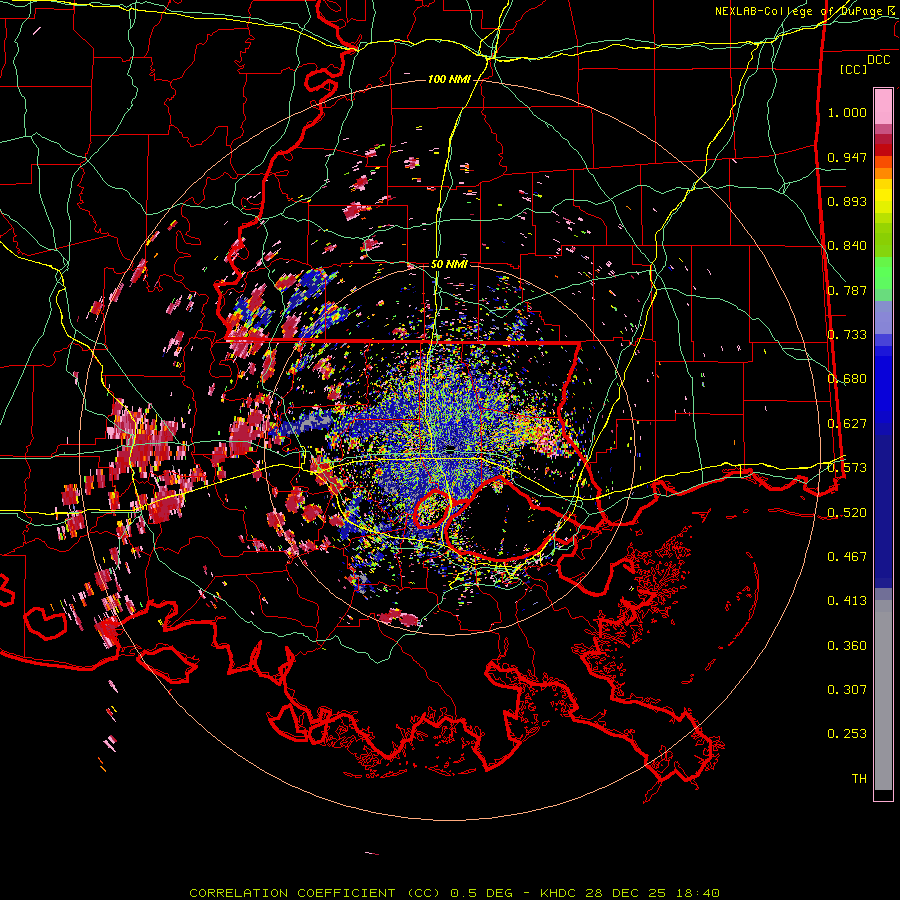Click the gray lower segment of color bar
This screenshot has height=900, width=900.
tap(883, 695)
